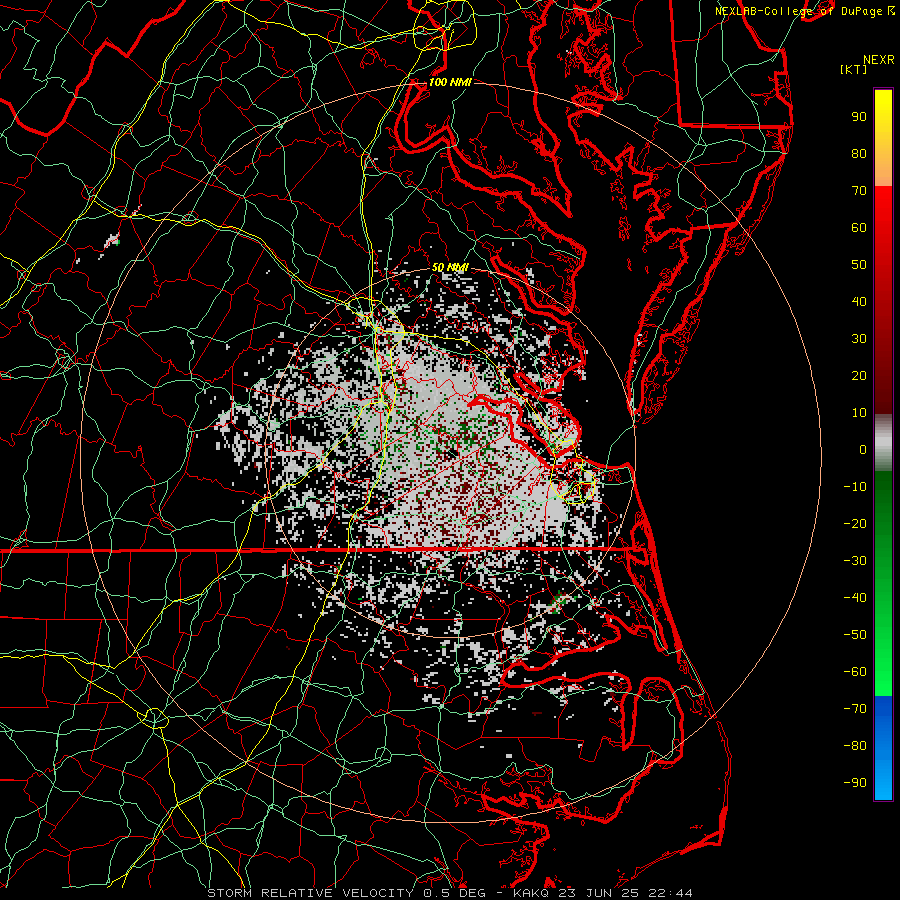The height and width of the screenshot is (900, 900).
Task: Click the -60 knots scale label
Action: [855, 672]
